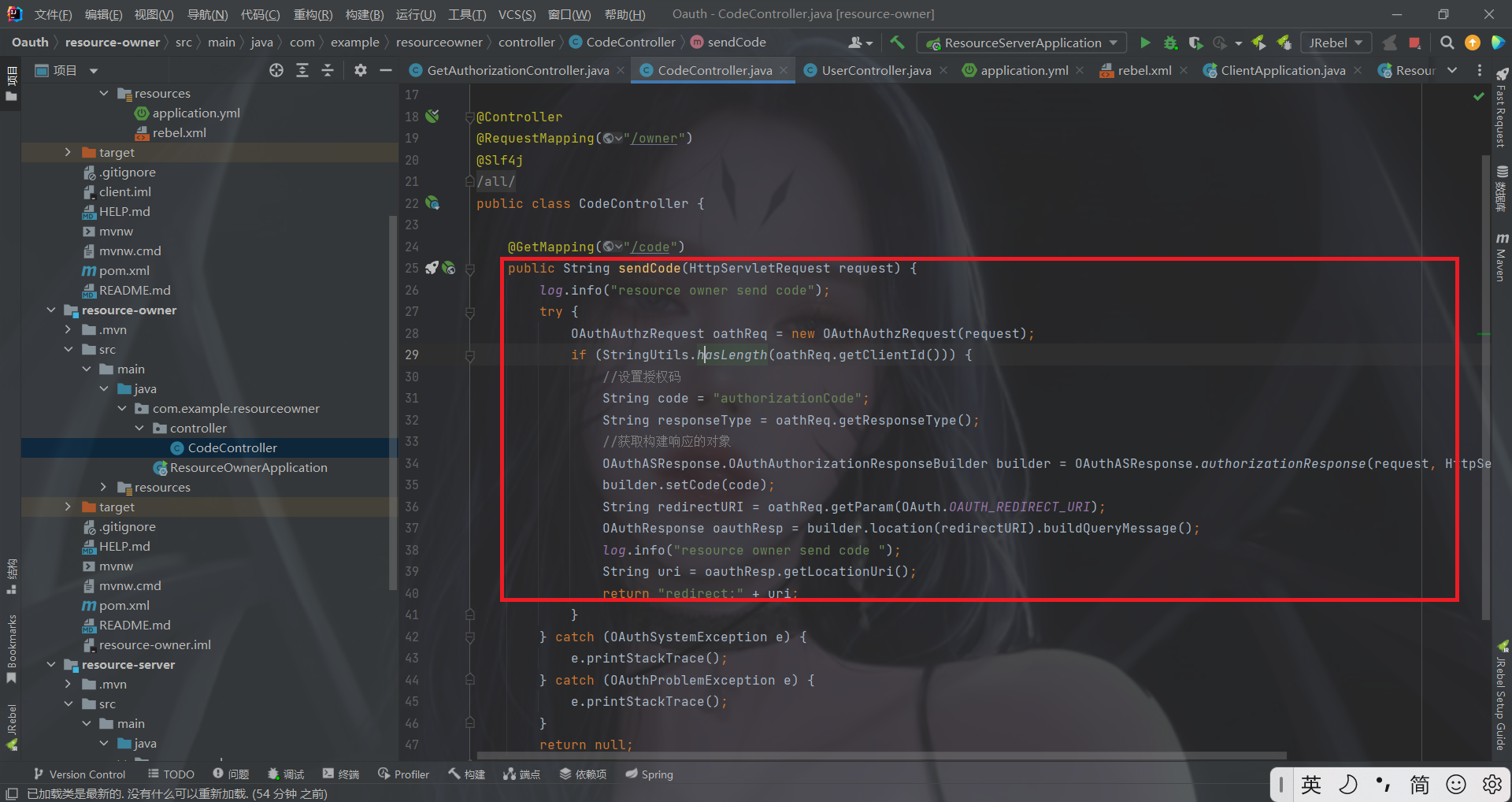
Task: Open the VCS(S) menu in the menu bar
Action: (x=517, y=13)
